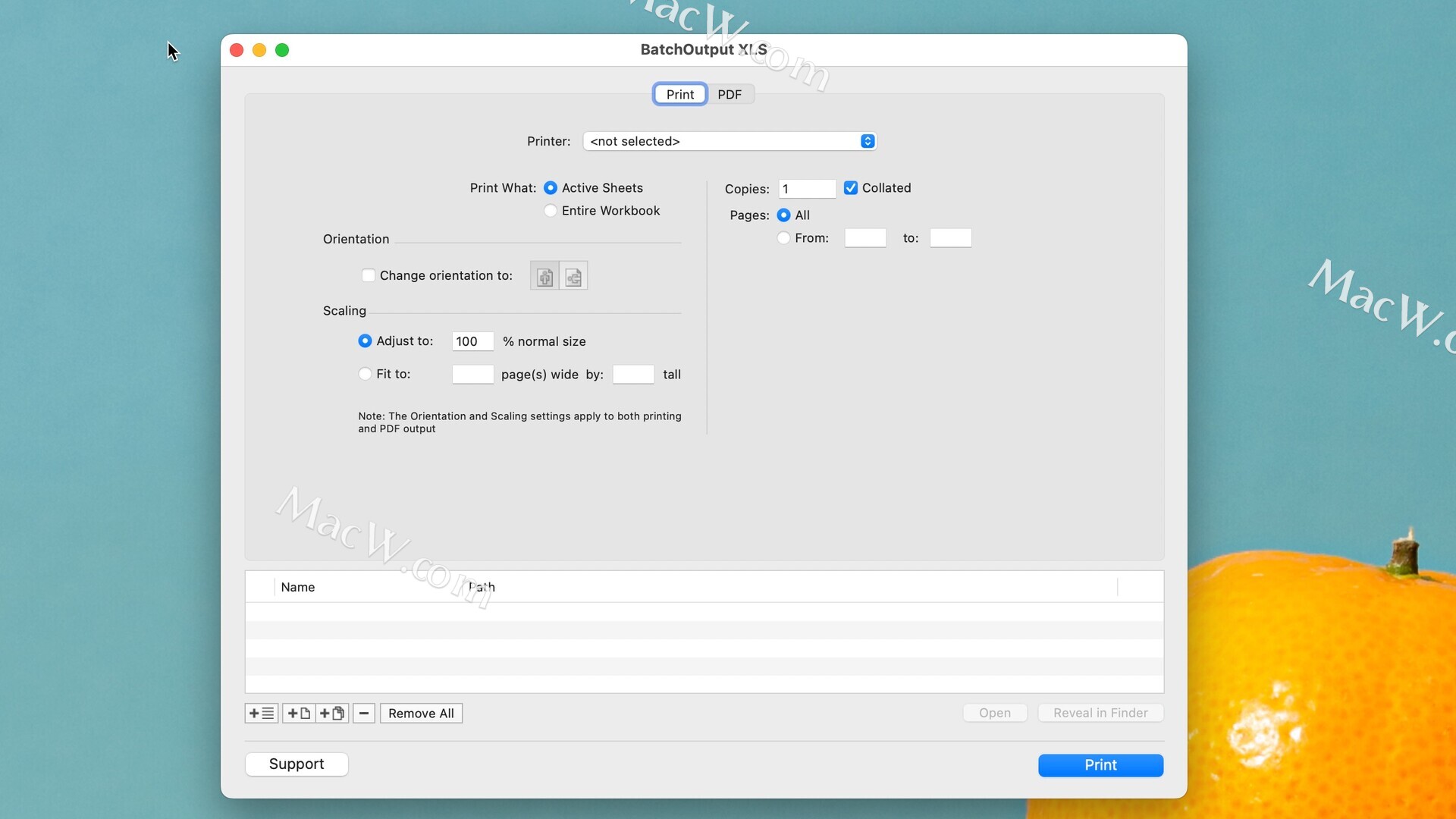Choose portrait orientation icon
Viewport: 1456px width, 819px height.
[544, 276]
